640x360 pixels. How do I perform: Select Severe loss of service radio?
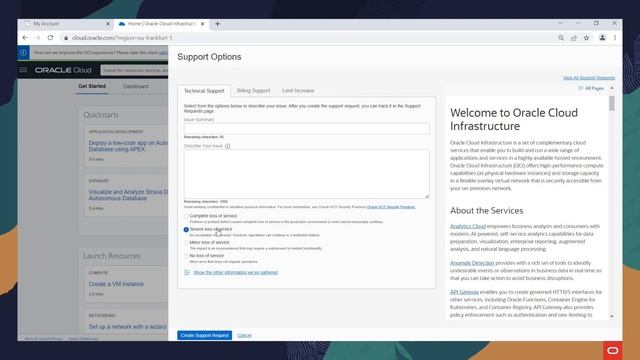click(x=186, y=229)
